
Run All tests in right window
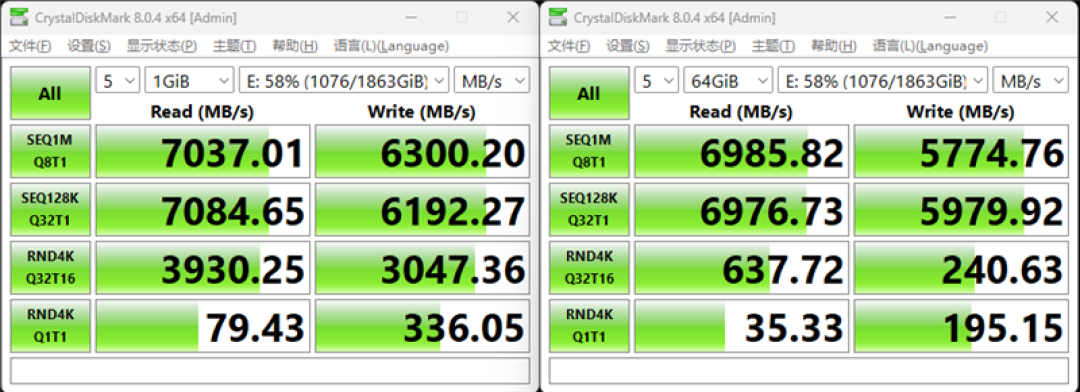[x=589, y=94]
